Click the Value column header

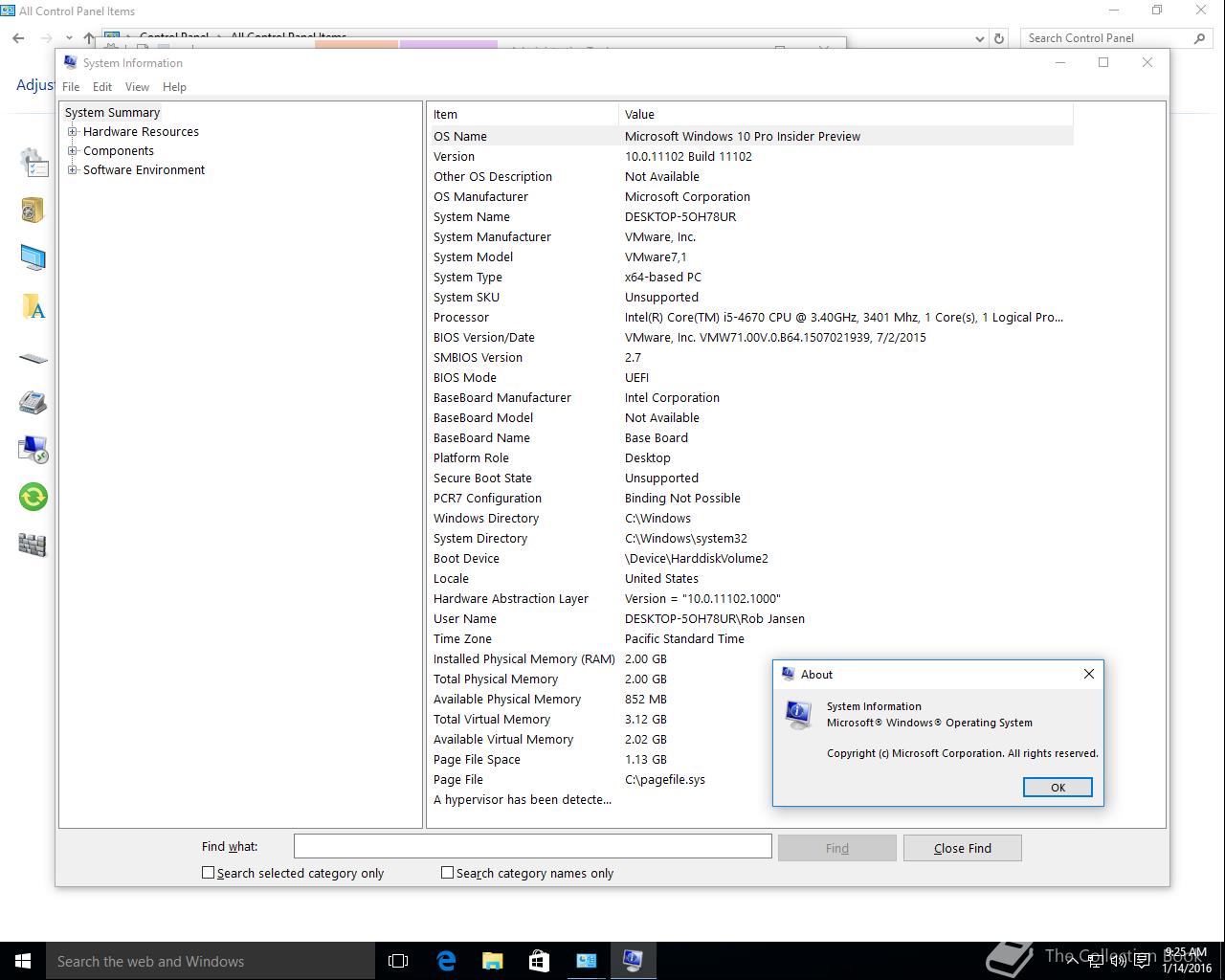[846, 114]
